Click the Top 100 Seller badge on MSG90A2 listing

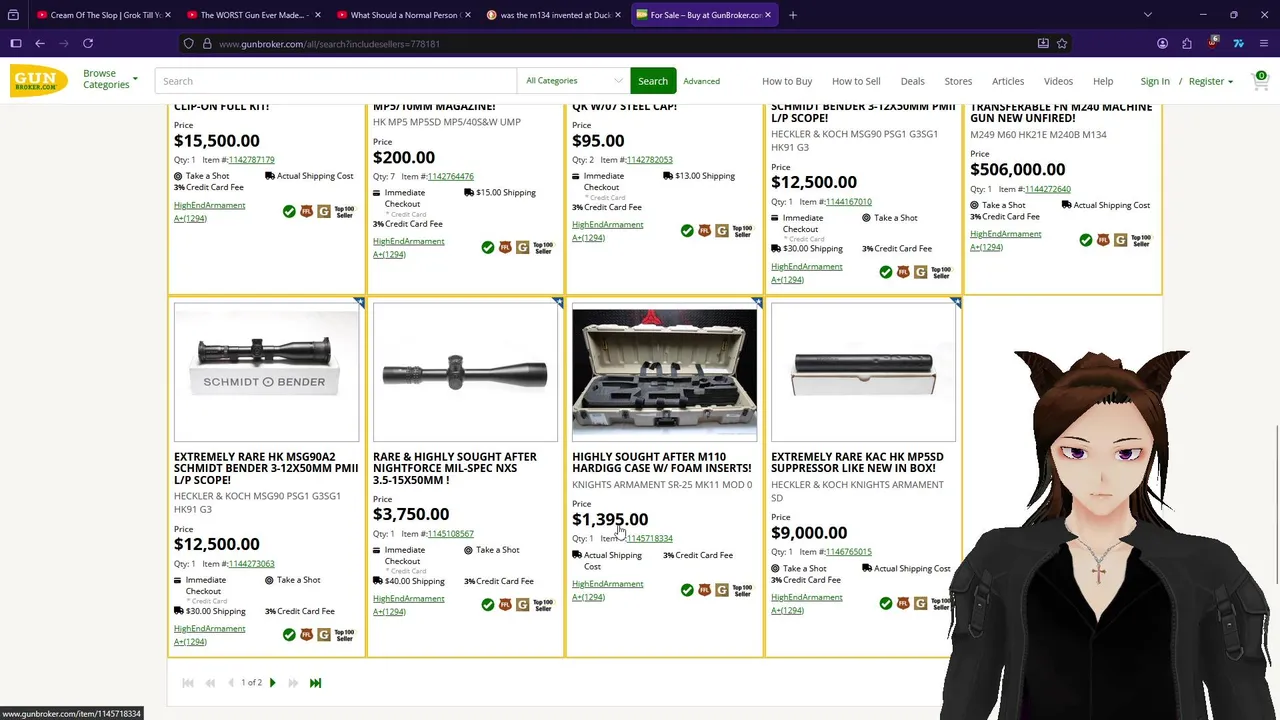tap(344, 634)
